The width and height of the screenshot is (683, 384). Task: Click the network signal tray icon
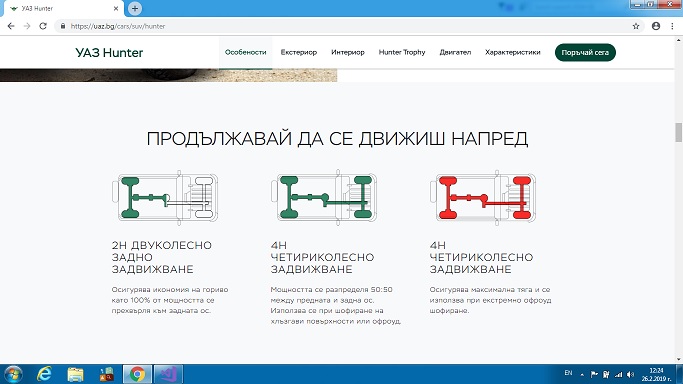tap(619, 374)
